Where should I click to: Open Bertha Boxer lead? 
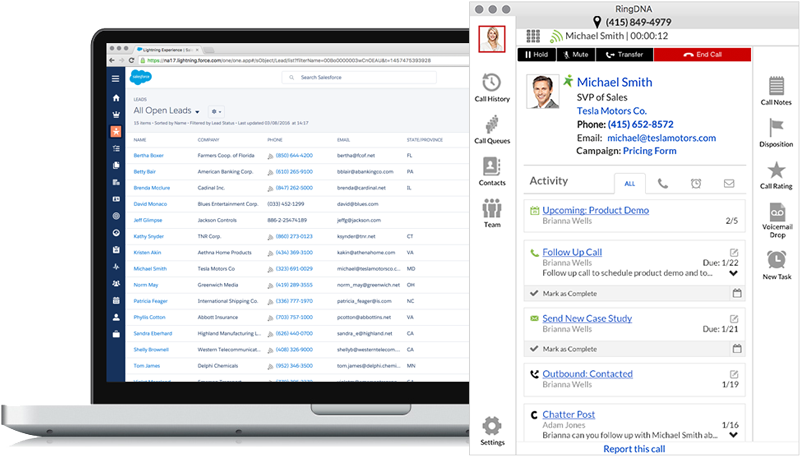coord(148,156)
